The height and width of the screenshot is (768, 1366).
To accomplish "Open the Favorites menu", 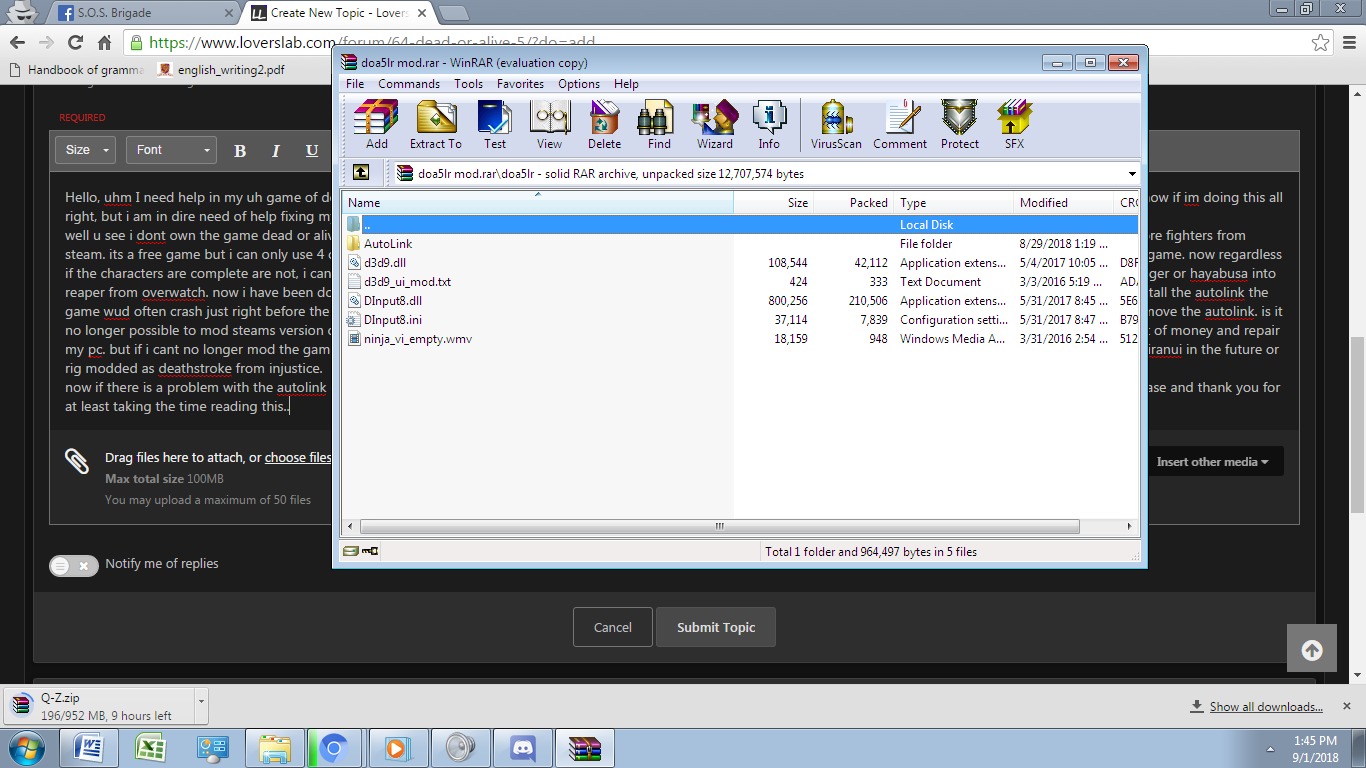I will [520, 84].
